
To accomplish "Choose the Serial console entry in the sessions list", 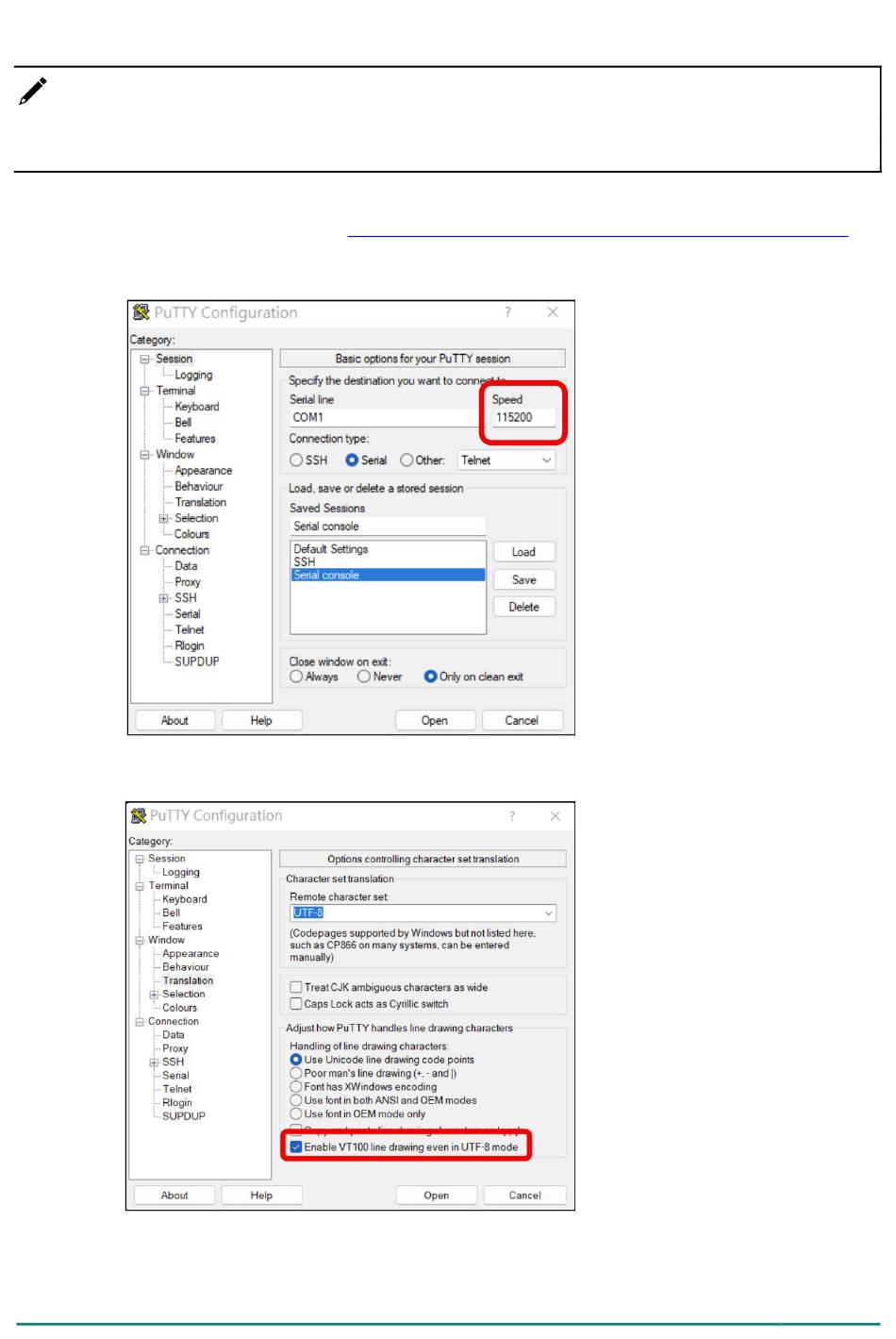I will [x=326, y=575].
